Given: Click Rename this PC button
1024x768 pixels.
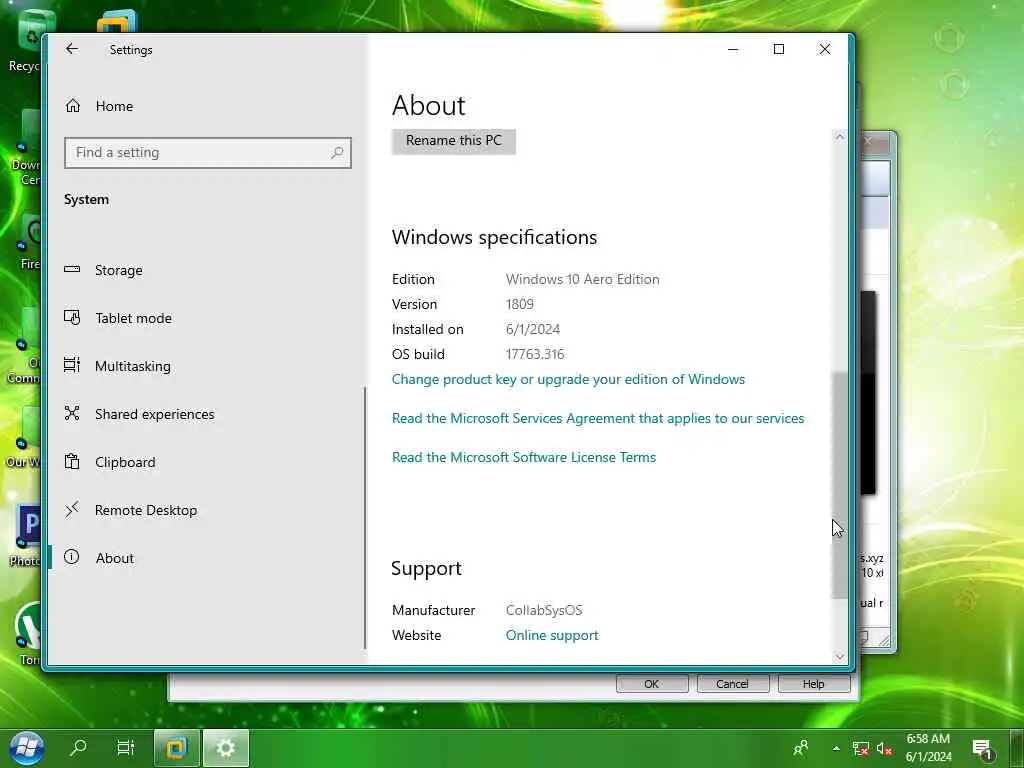Looking at the screenshot, I should [x=454, y=141].
